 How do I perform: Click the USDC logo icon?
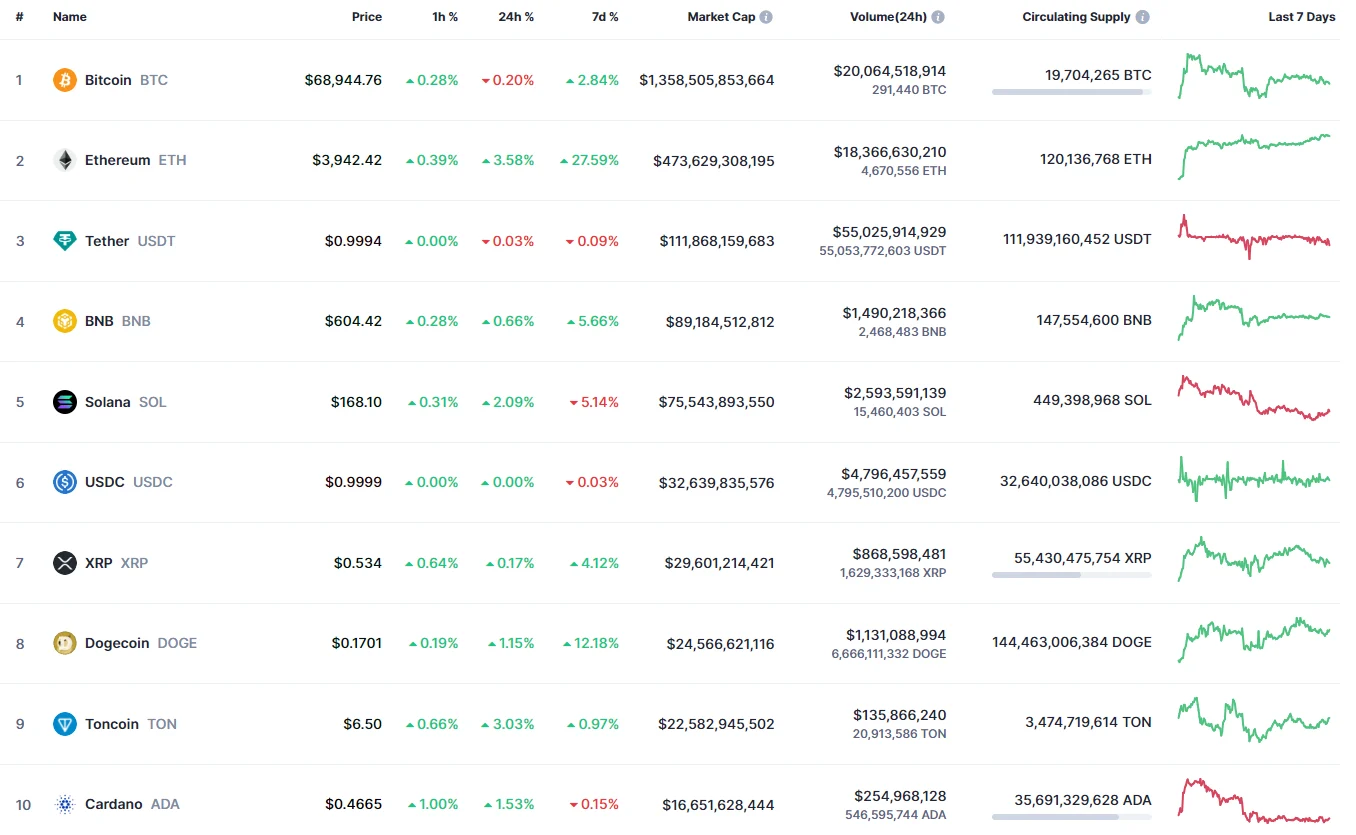pyautogui.click(x=65, y=482)
